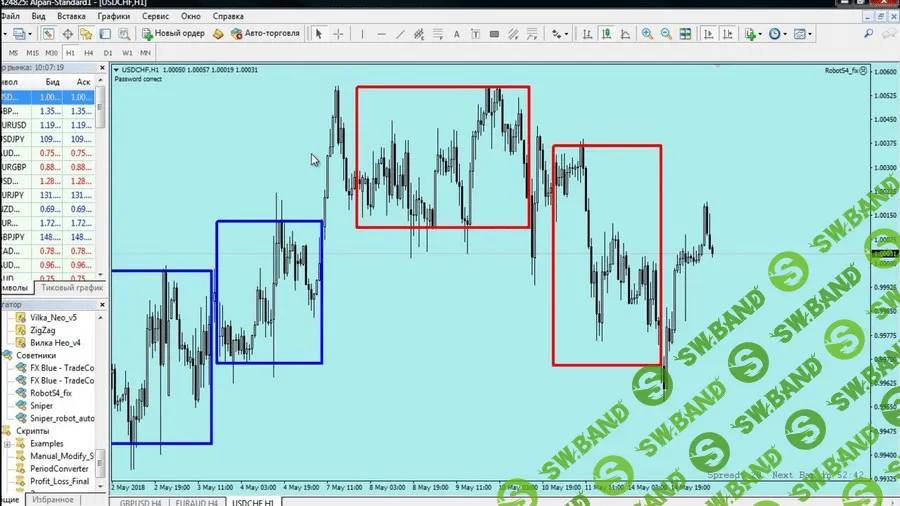The height and width of the screenshot is (506, 900).
Task: Select the H4 timeframe button
Action: [89, 51]
